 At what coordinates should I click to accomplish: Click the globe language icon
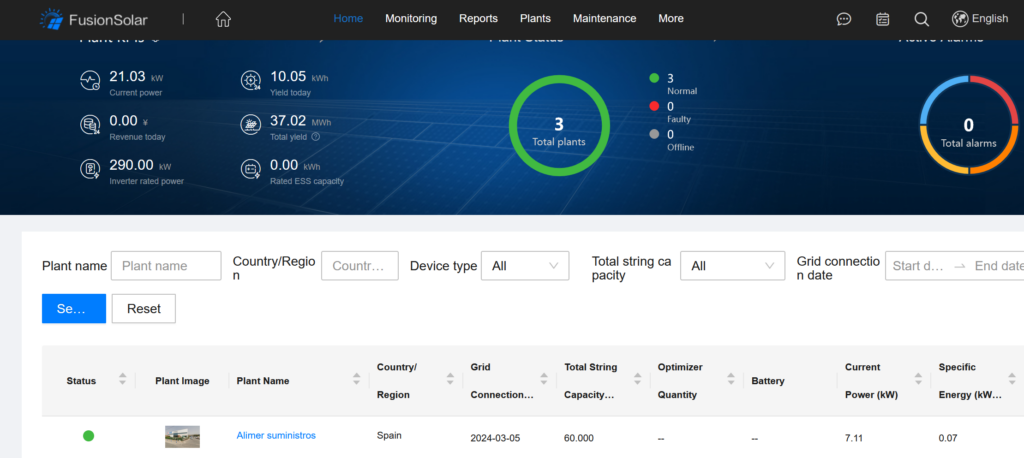point(960,18)
